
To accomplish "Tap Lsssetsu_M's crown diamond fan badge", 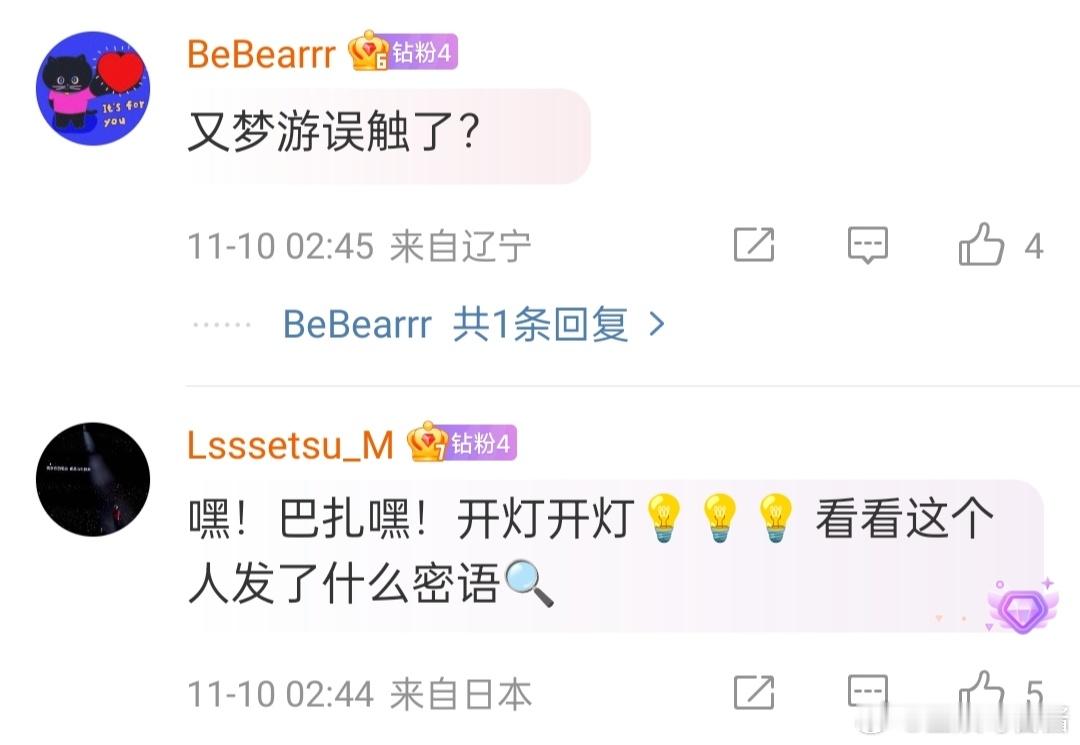I will [x=461, y=443].
